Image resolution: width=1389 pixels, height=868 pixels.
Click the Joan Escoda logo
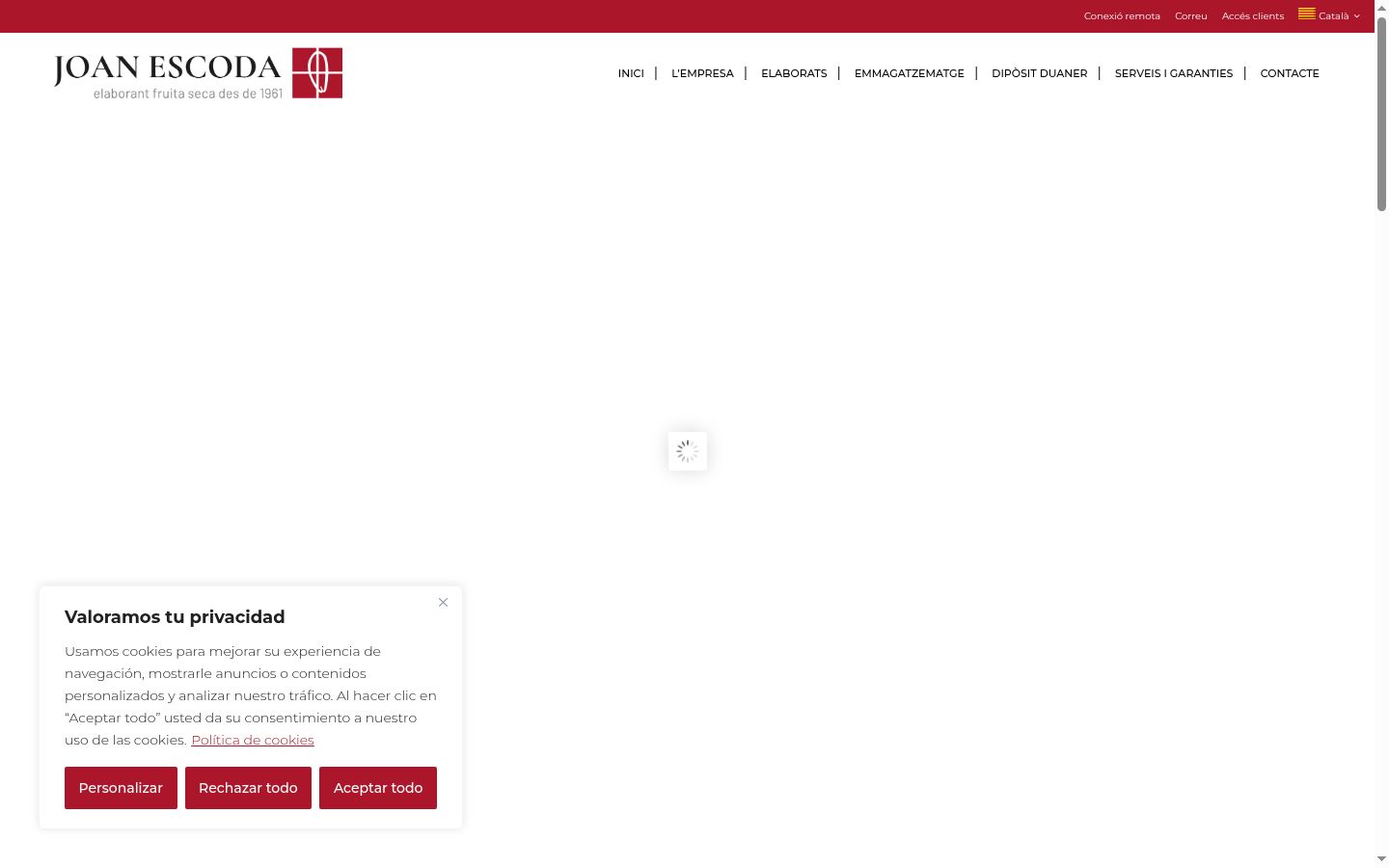[x=198, y=73]
